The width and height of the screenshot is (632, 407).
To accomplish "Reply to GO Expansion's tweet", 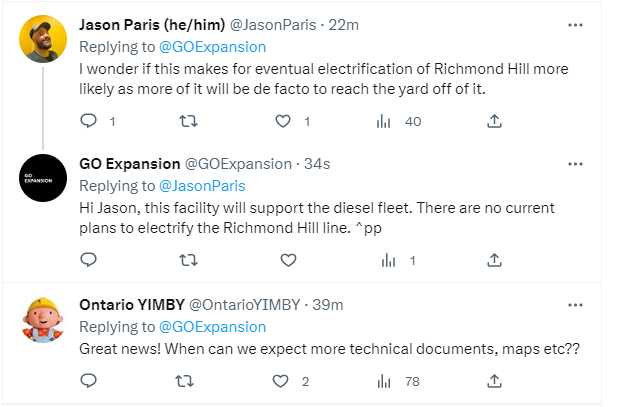I will pos(88,260).
